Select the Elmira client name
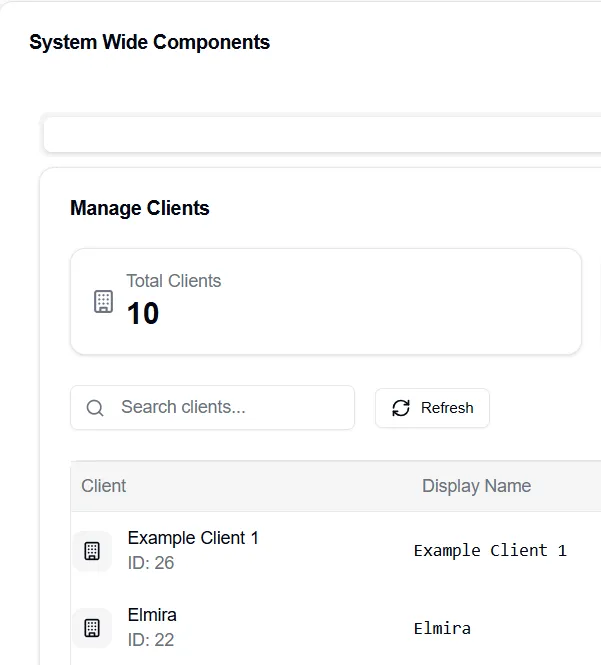This screenshot has width=601, height=665. click(152, 615)
